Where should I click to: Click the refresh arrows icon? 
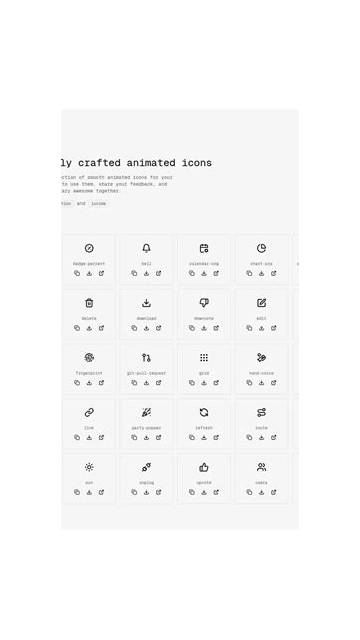pyautogui.click(x=204, y=412)
